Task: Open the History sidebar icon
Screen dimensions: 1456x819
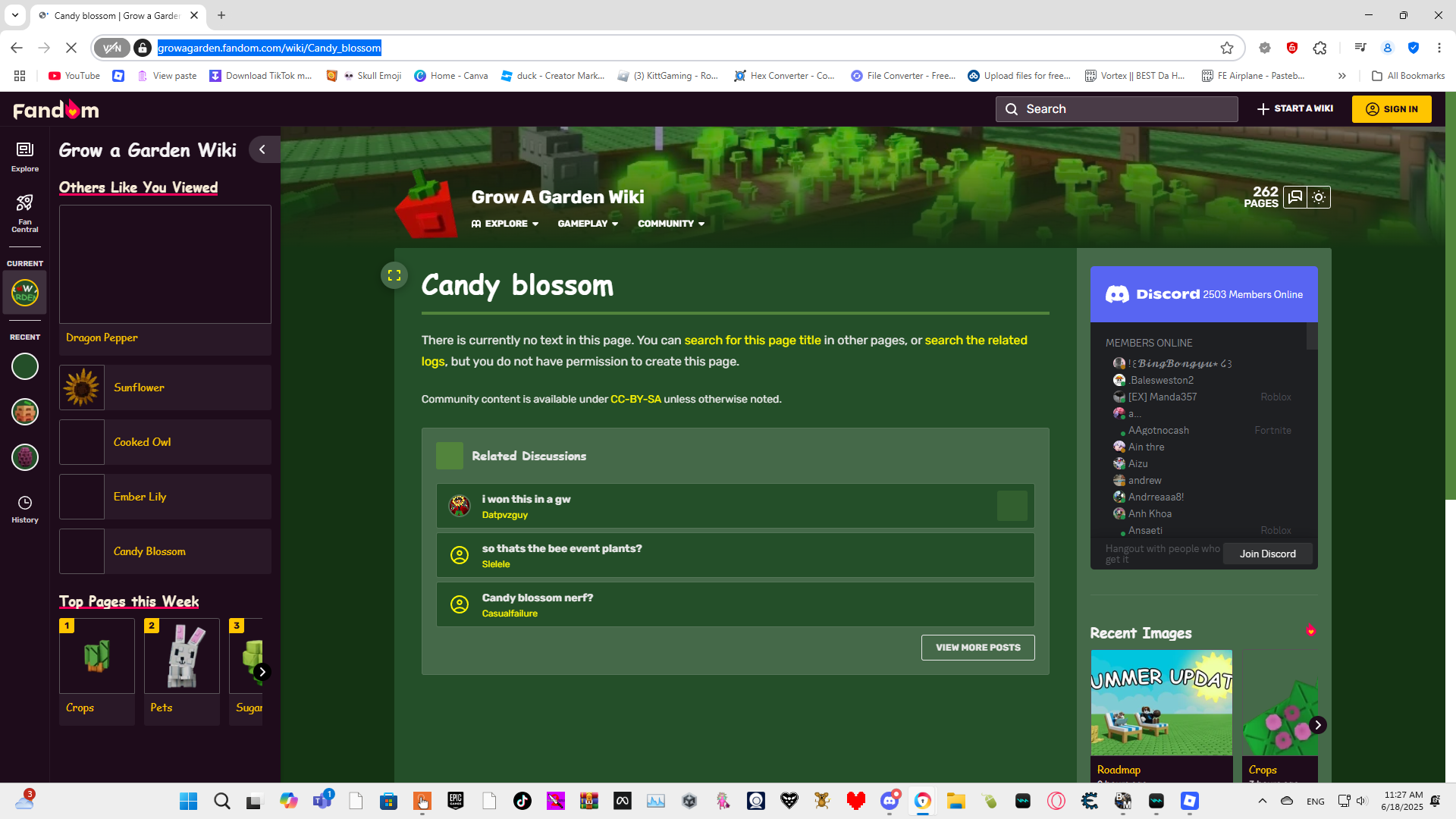Action: 25,510
